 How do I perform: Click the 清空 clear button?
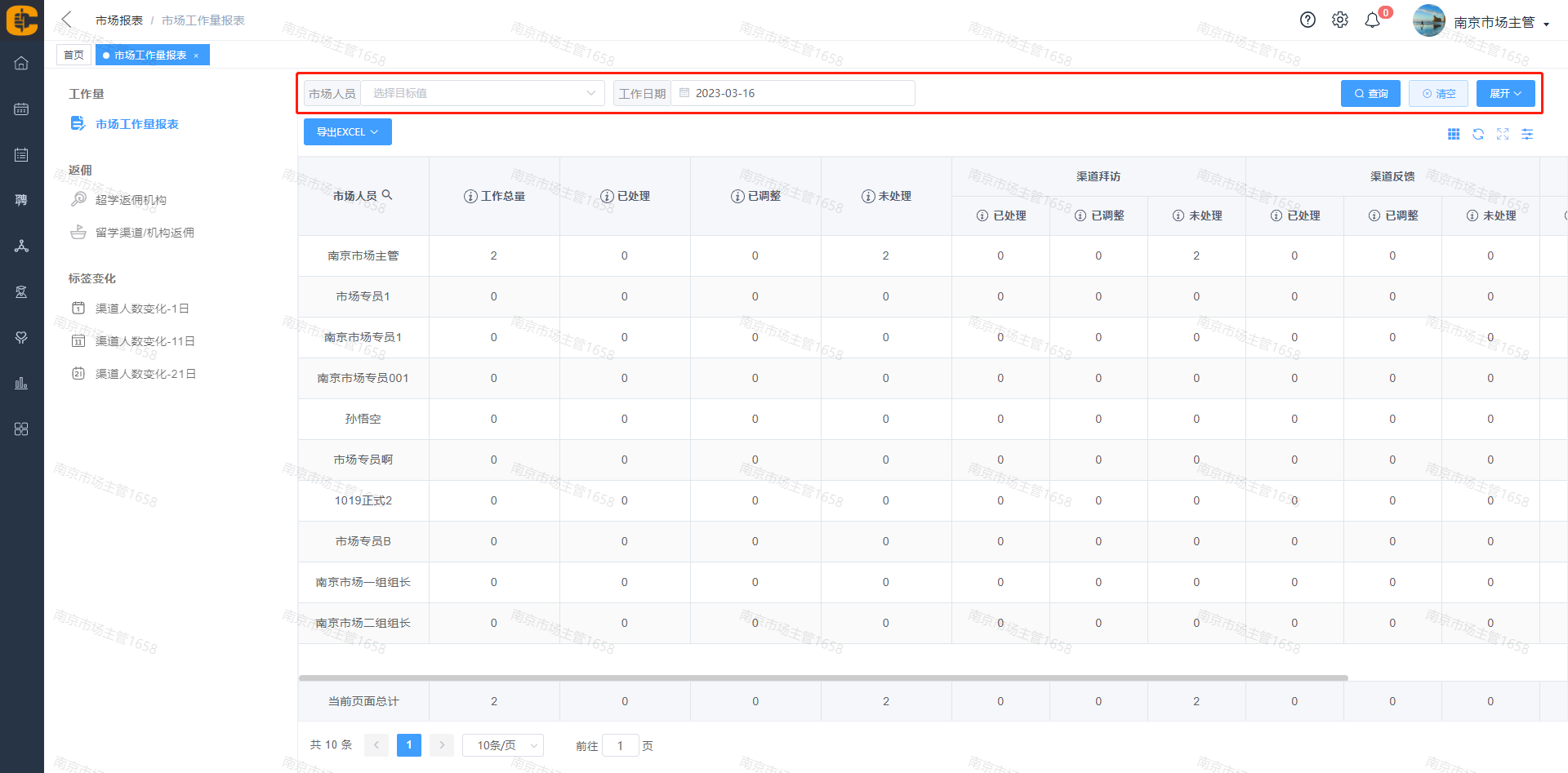(1438, 93)
